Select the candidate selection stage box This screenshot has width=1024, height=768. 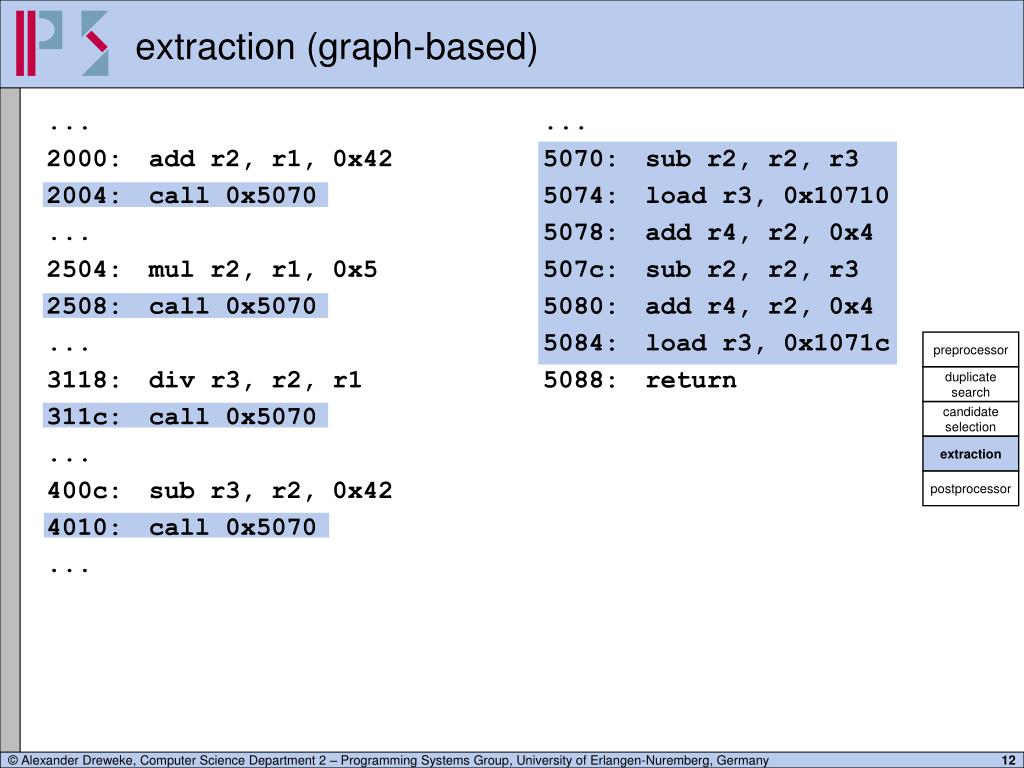[970, 419]
